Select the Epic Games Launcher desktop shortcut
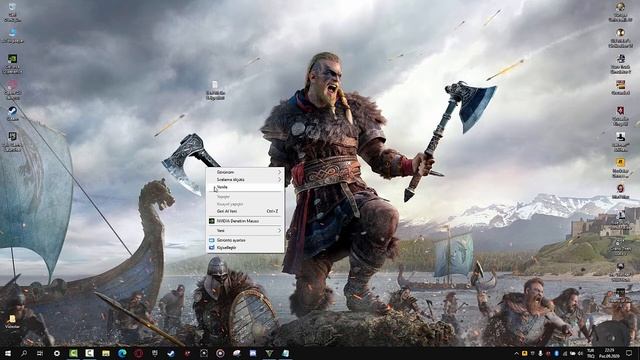Screen dimensions: 640x360 point(12,141)
